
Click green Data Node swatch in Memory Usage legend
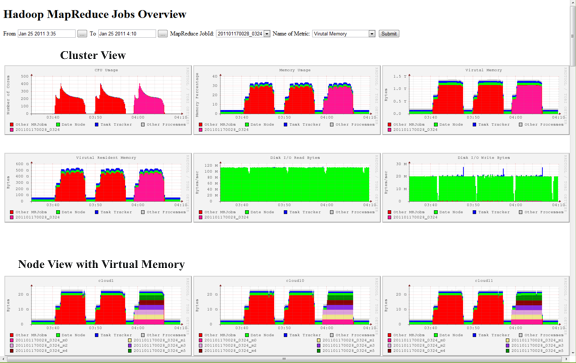247,125
